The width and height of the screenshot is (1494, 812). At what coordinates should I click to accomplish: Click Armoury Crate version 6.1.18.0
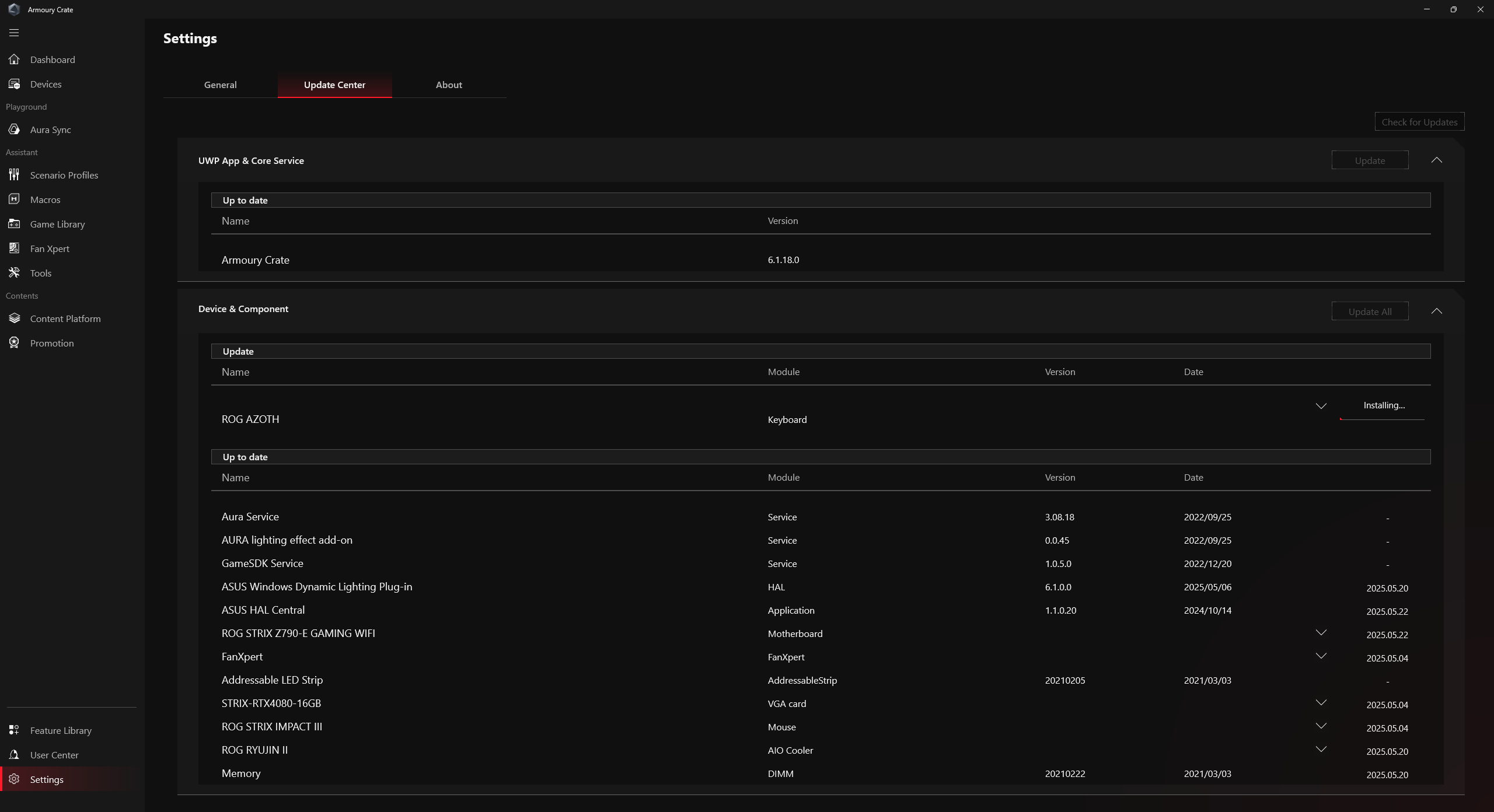tap(783, 260)
